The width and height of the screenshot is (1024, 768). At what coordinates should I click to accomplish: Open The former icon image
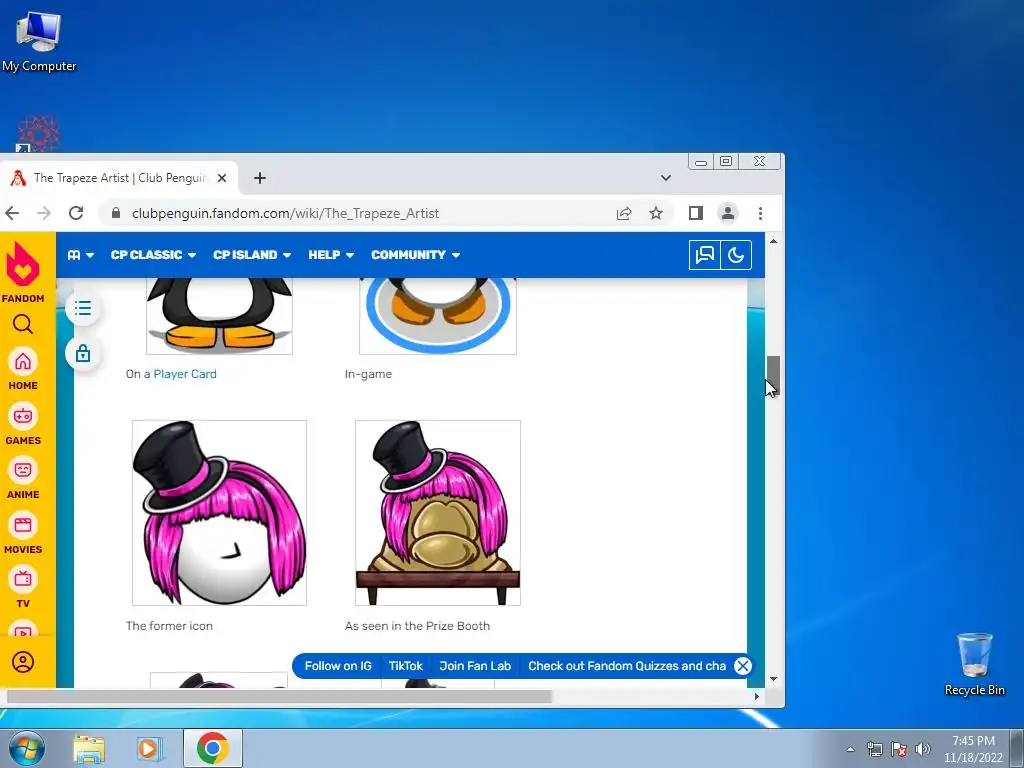point(219,513)
